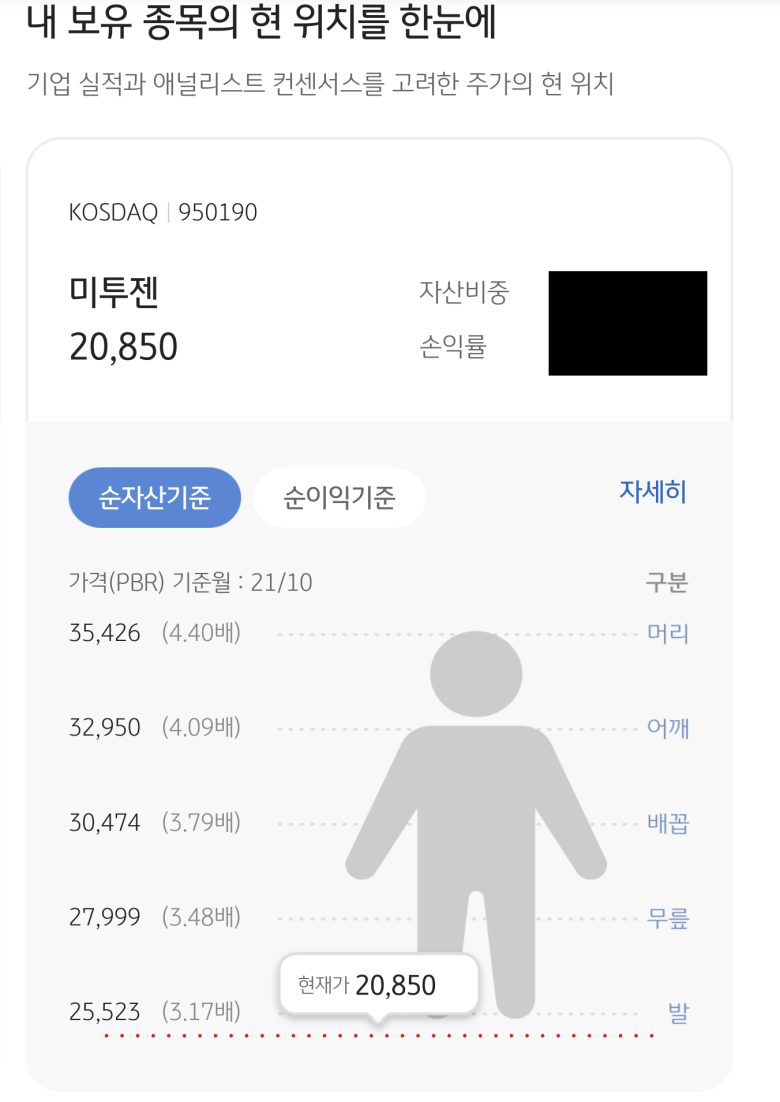Image resolution: width=780 pixels, height=1102 pixels.
Task: Click the KOSDAQ 950190 ticker code
Action: coord(163,212)
